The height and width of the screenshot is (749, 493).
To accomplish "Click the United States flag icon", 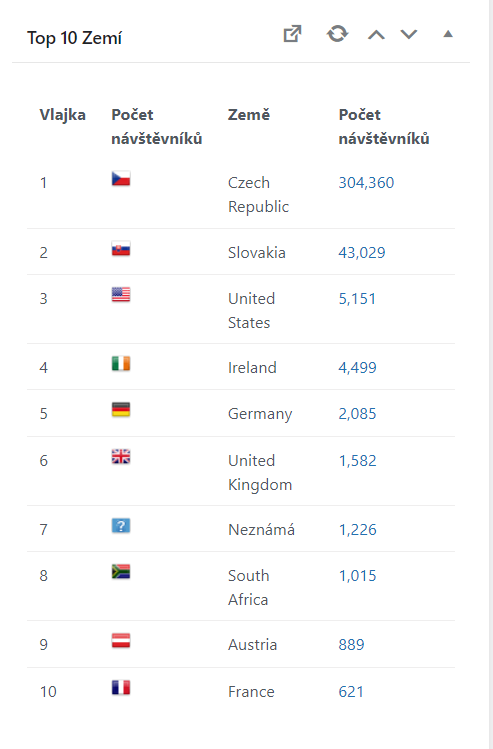I will [x=121, y=295].
